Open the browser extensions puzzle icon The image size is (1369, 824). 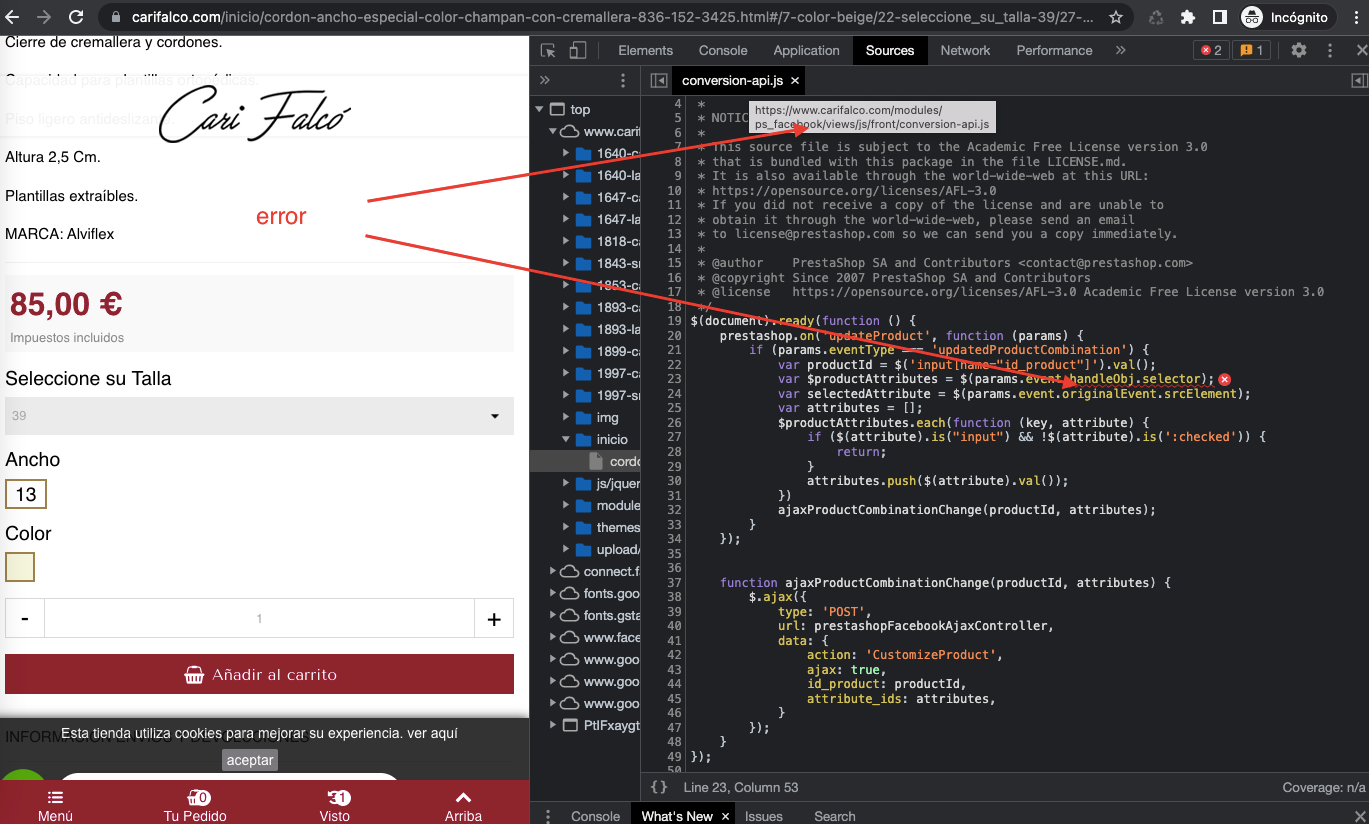(x=1187, y=17)
